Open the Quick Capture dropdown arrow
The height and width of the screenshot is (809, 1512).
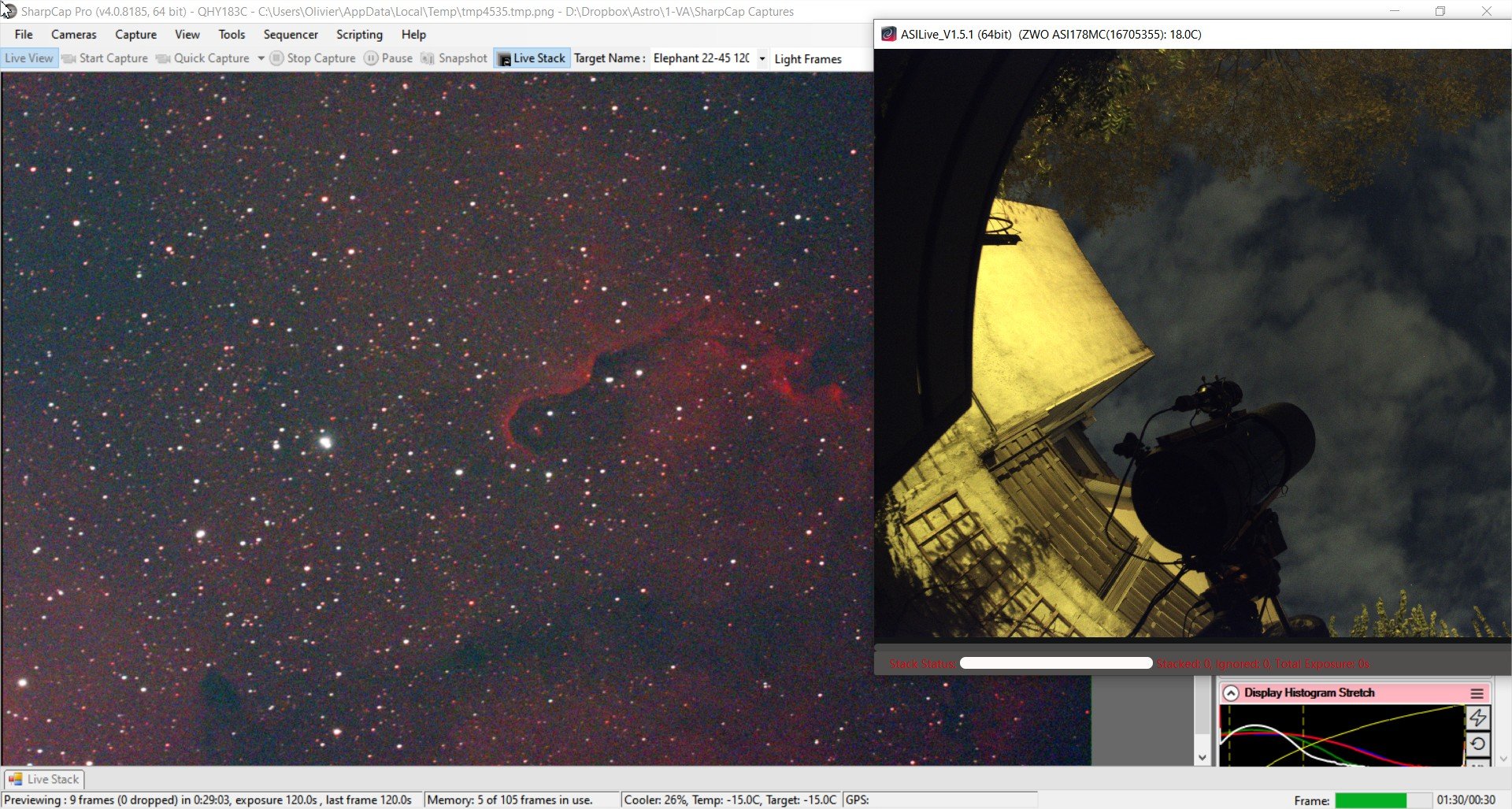pos(261,58)
